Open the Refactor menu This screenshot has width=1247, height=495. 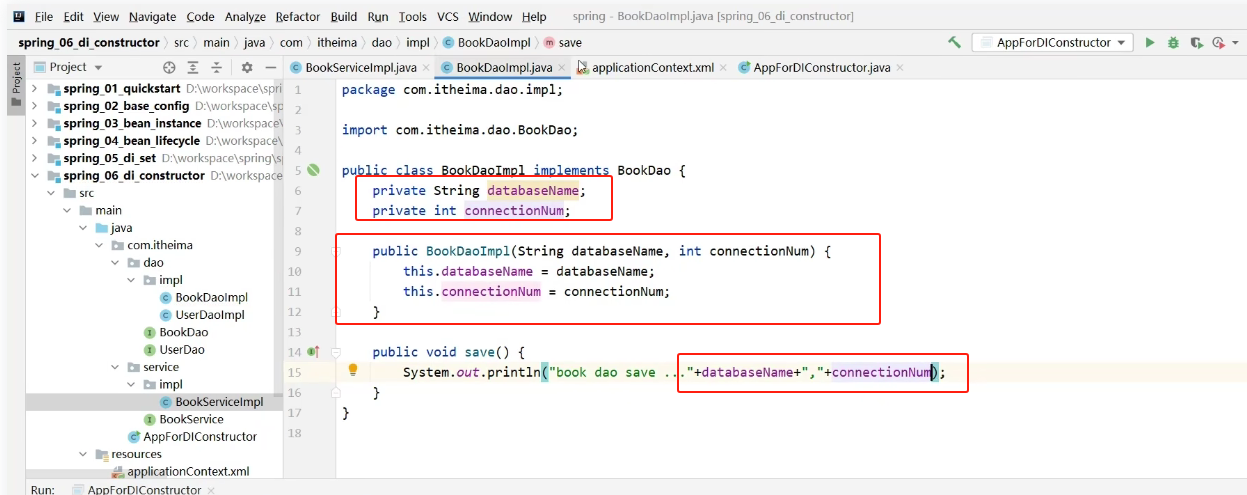coord(298,17)
